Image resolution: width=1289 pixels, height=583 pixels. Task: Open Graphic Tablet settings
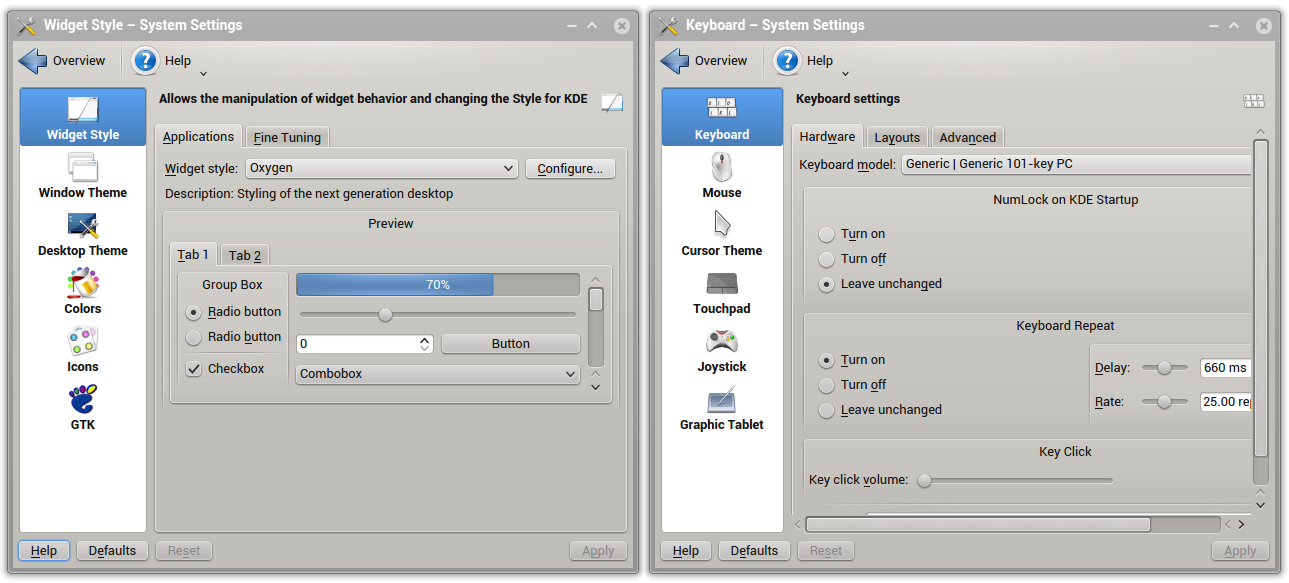pyautogui.click(x=722, y=408)
